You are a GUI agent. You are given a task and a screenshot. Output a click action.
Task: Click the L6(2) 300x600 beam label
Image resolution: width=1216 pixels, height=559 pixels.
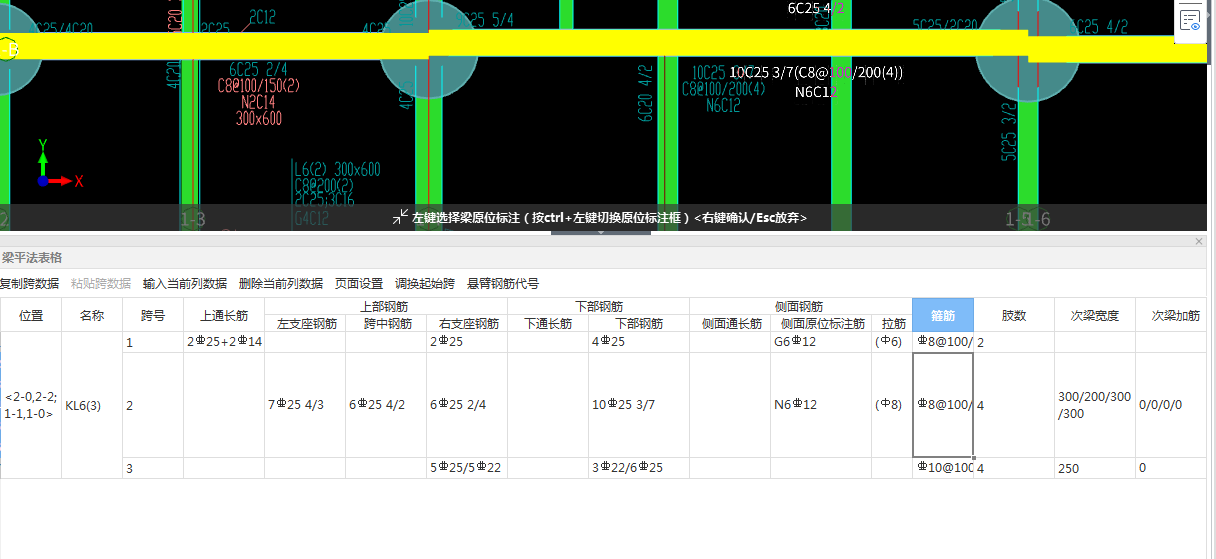coord(337,170)
